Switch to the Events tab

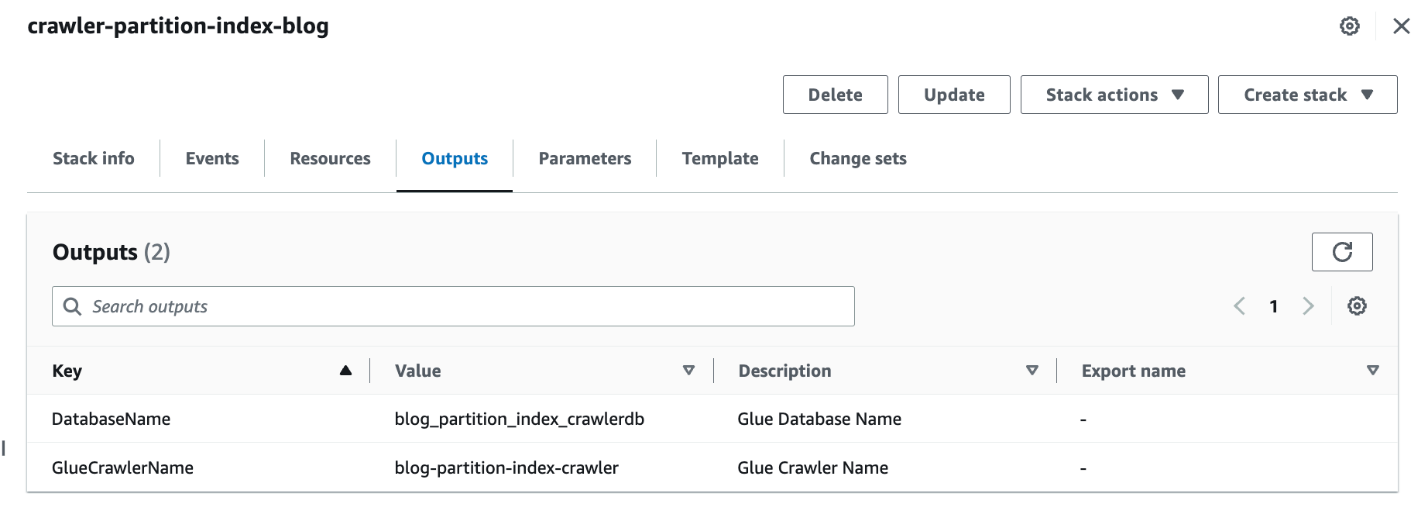212,158
